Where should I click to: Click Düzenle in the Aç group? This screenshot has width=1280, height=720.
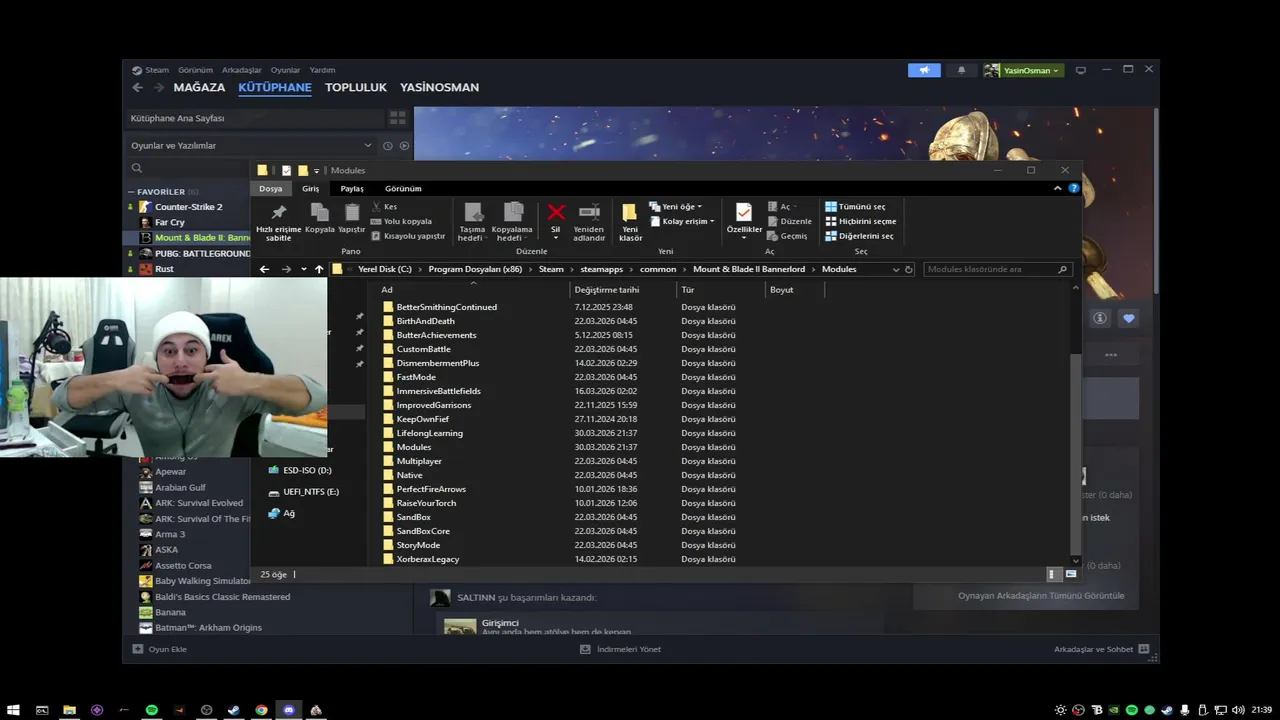click(790, 221)
